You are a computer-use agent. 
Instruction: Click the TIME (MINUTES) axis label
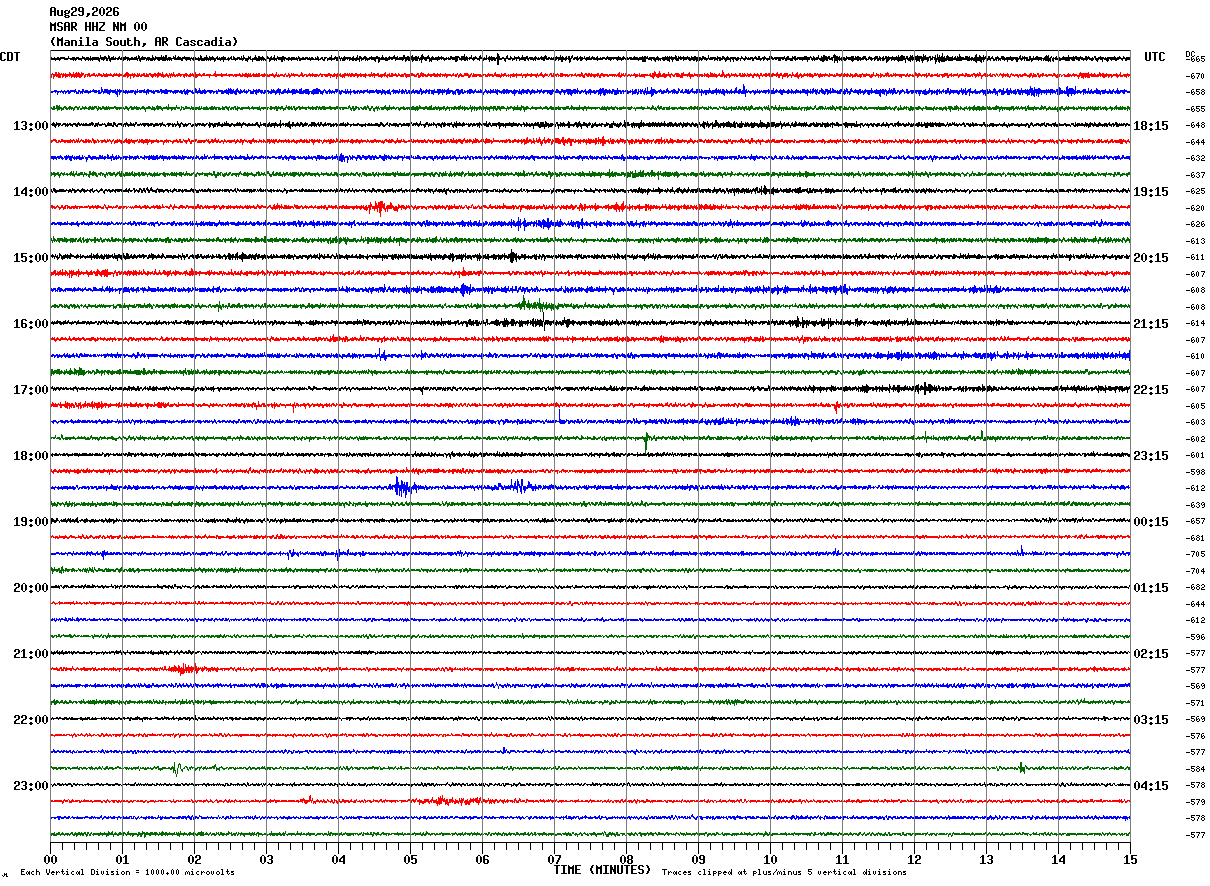pos(602,870)
